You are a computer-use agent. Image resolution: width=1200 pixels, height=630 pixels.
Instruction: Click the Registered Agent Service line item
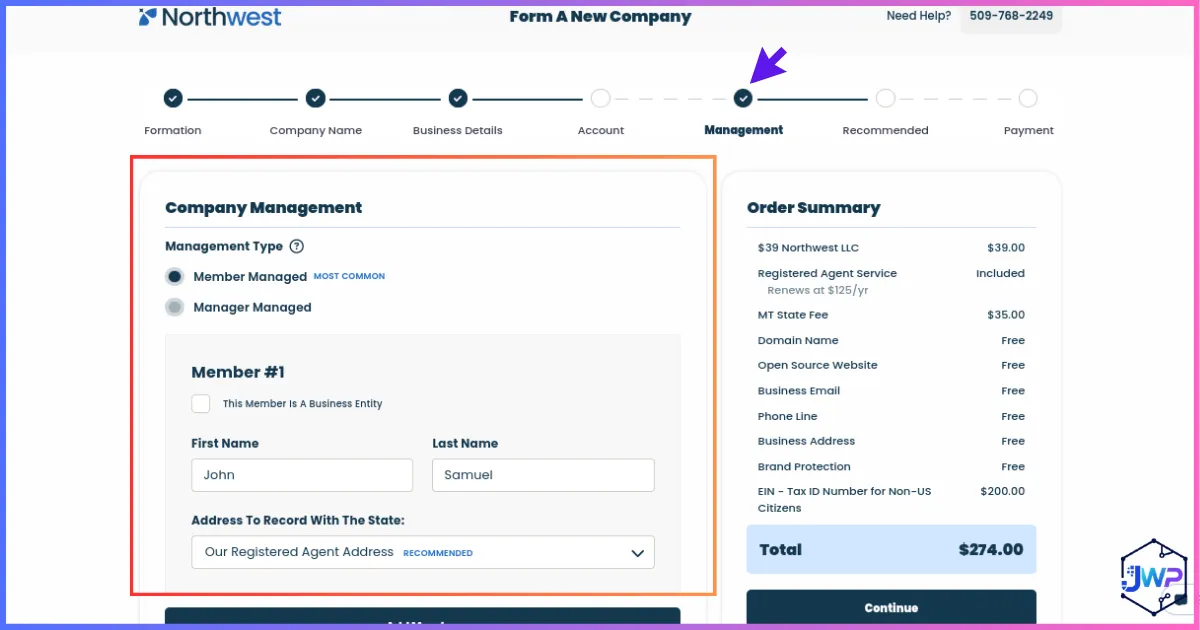891,273
